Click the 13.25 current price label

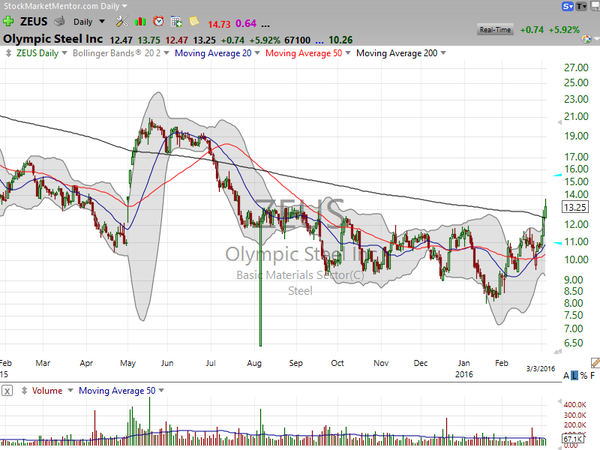[575, 207]
